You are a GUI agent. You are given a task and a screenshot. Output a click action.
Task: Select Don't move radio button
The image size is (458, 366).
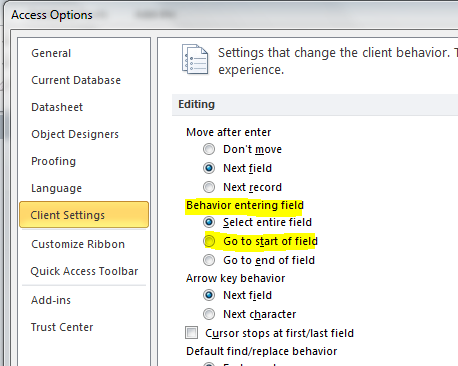[209, 149]
